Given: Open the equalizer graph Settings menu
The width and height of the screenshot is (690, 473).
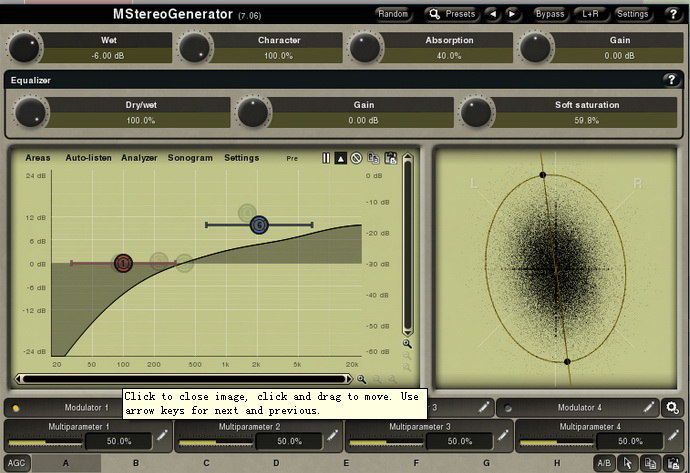Looking at the screenshot, I should (x=242, y=158).
